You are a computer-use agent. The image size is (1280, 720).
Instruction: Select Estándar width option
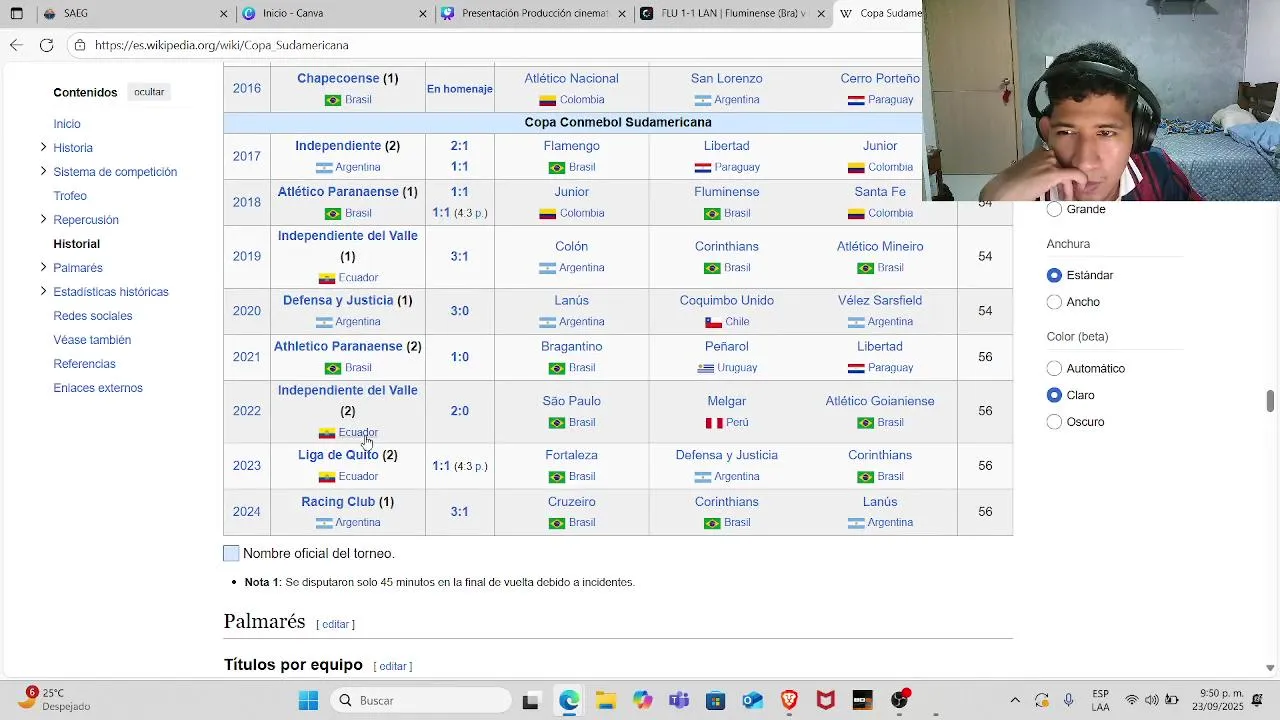point(1054,275)
